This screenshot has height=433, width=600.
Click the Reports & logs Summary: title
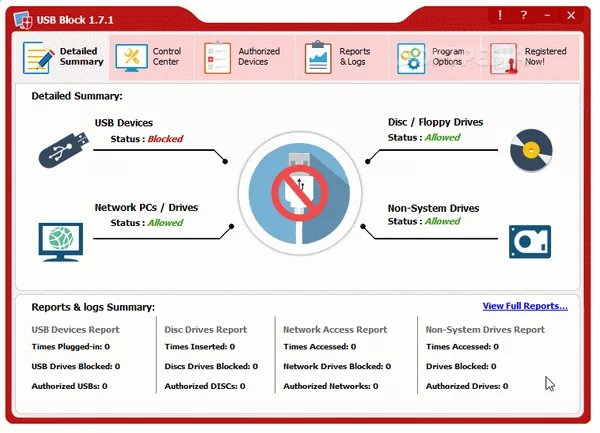point(93,307)
